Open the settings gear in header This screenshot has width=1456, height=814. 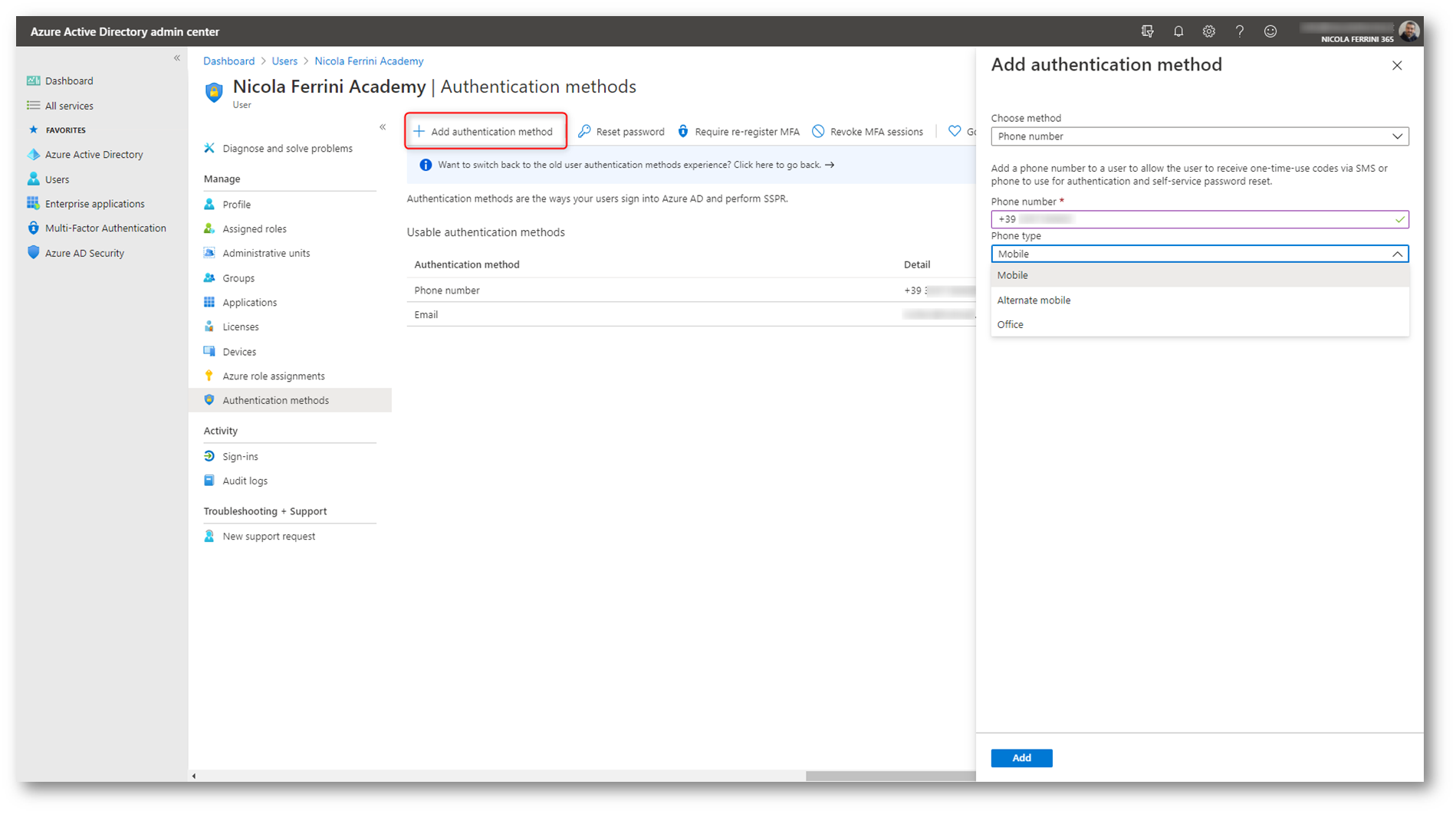[x=1209, y=31]
